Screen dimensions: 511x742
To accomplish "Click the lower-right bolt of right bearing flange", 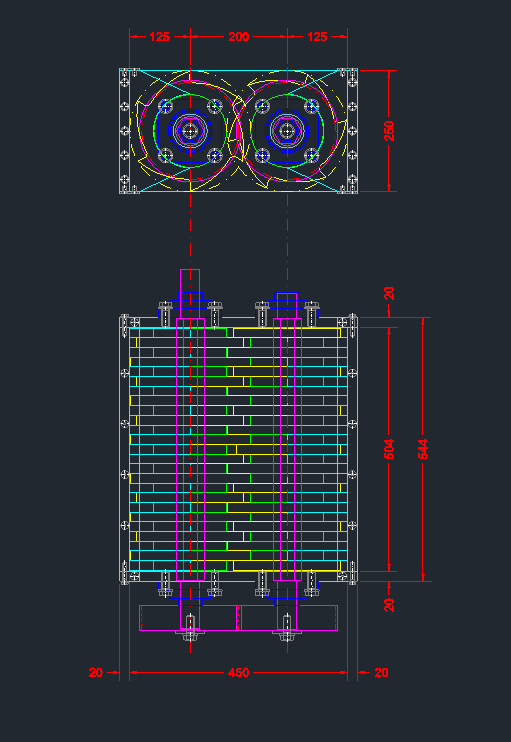I will tap(311, 155).
